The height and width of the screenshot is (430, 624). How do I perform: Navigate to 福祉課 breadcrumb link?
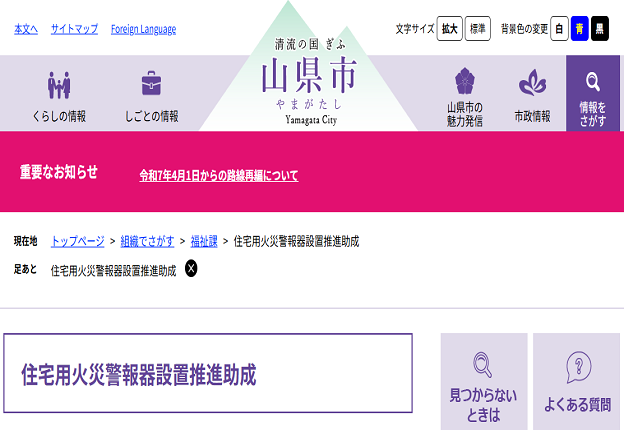[204, 241]
